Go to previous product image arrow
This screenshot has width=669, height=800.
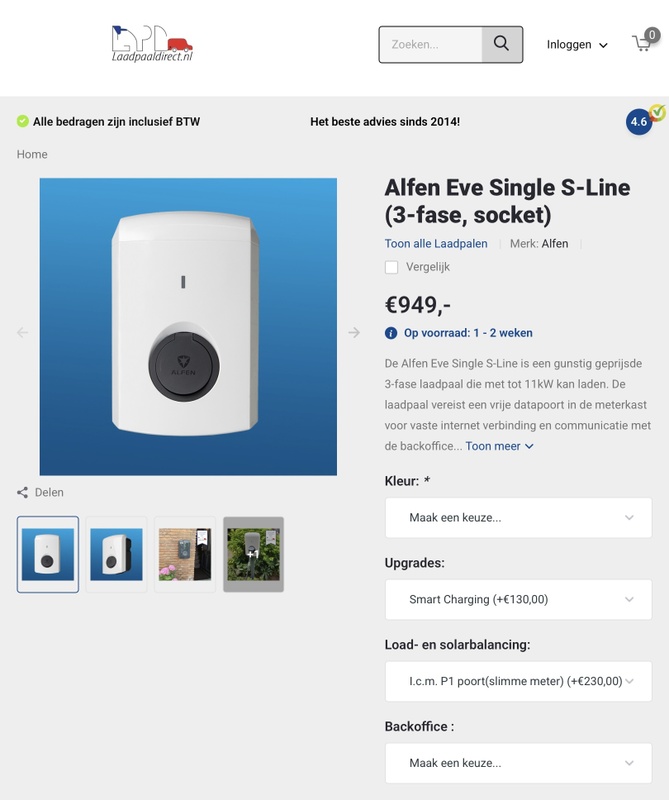pos(23,333)
